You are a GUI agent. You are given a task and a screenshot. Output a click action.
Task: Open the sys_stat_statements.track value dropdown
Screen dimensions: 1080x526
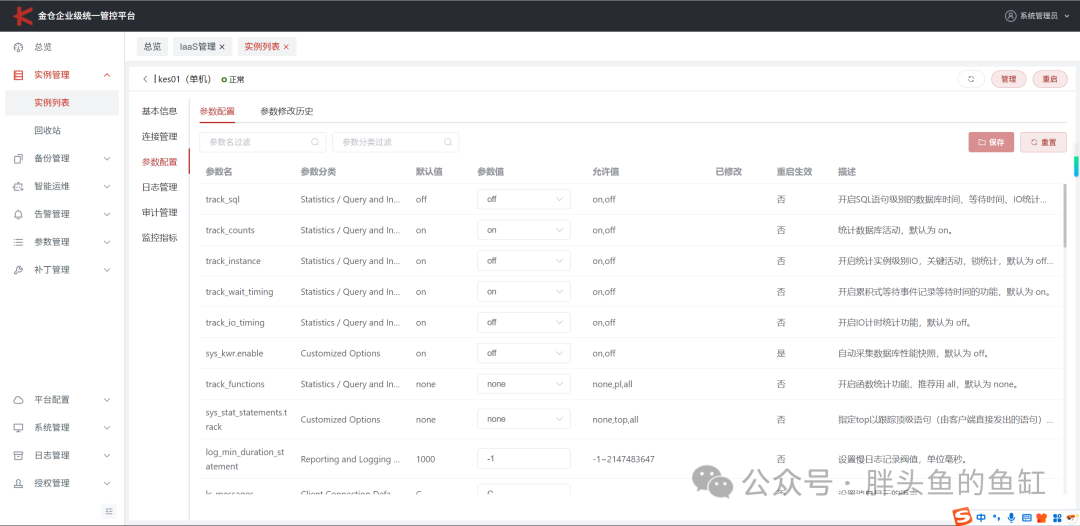tap(523, 419)
